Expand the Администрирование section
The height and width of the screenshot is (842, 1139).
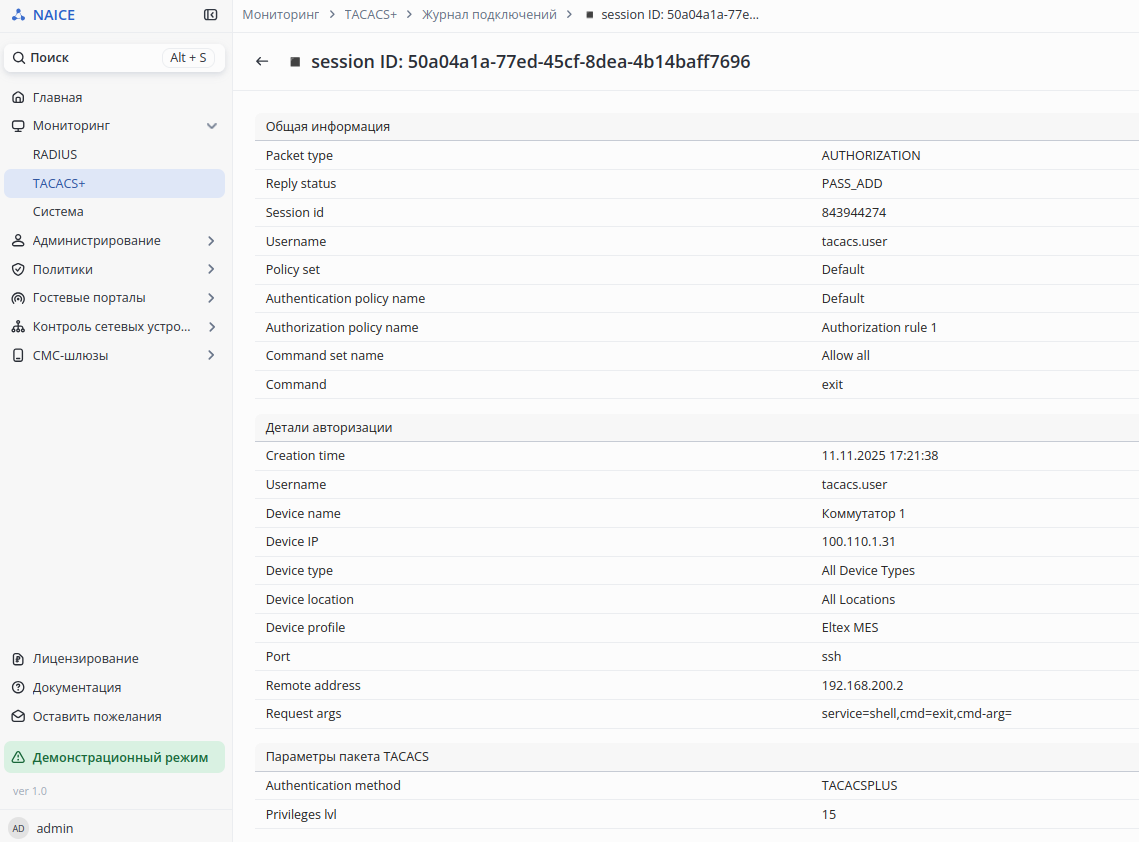[x=211, y=241]
